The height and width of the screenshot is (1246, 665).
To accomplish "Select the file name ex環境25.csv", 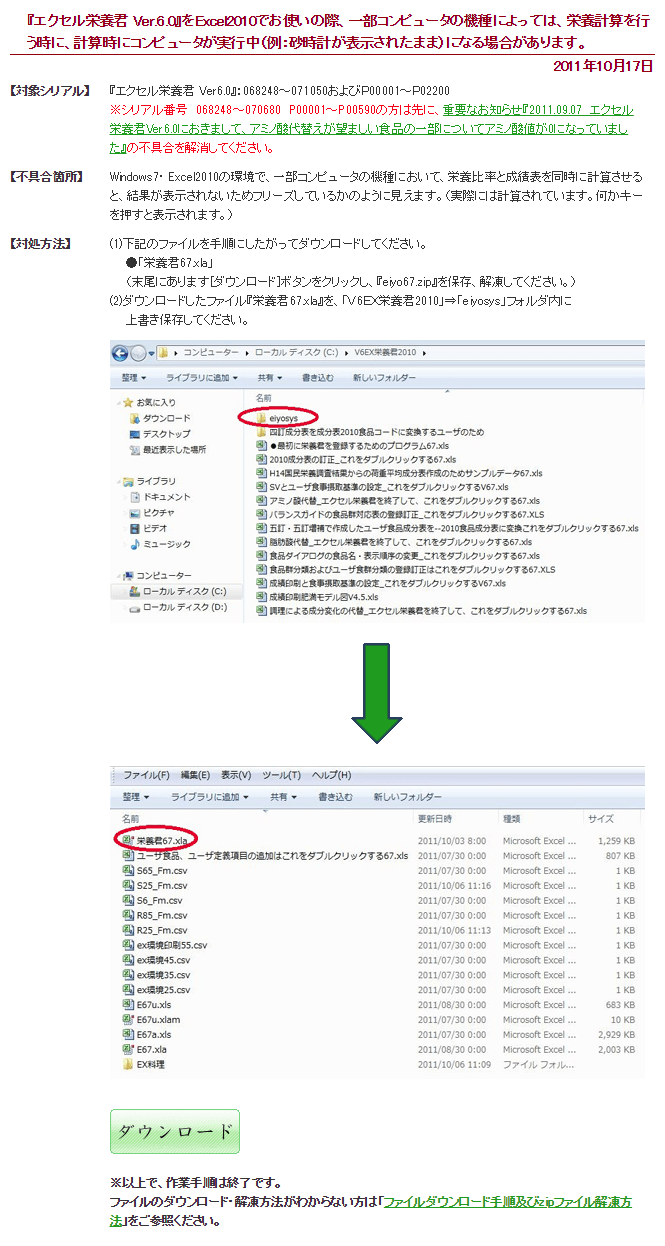I will pyautogui.click(x=164, y=990).
